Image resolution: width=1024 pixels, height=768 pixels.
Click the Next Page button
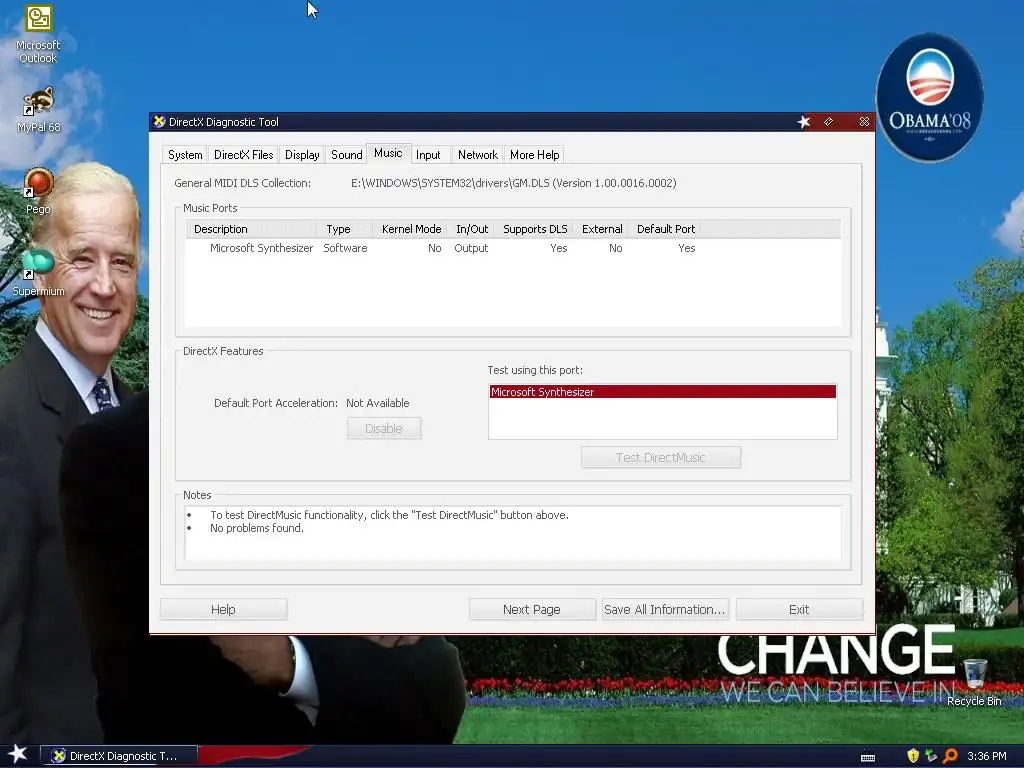tap(532, 609)
